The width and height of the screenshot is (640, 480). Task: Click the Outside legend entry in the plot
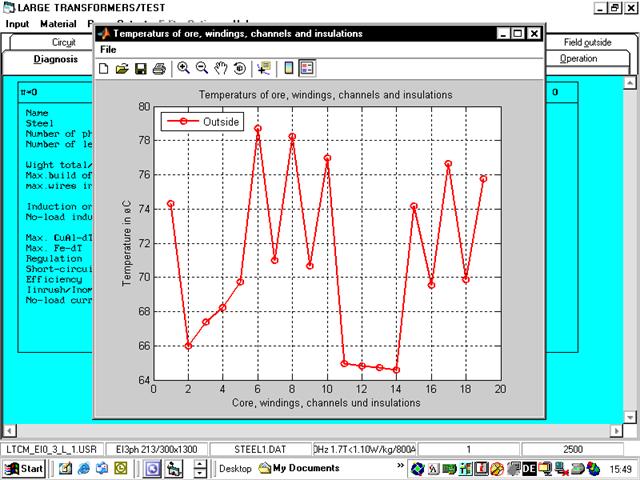[202, 122]
